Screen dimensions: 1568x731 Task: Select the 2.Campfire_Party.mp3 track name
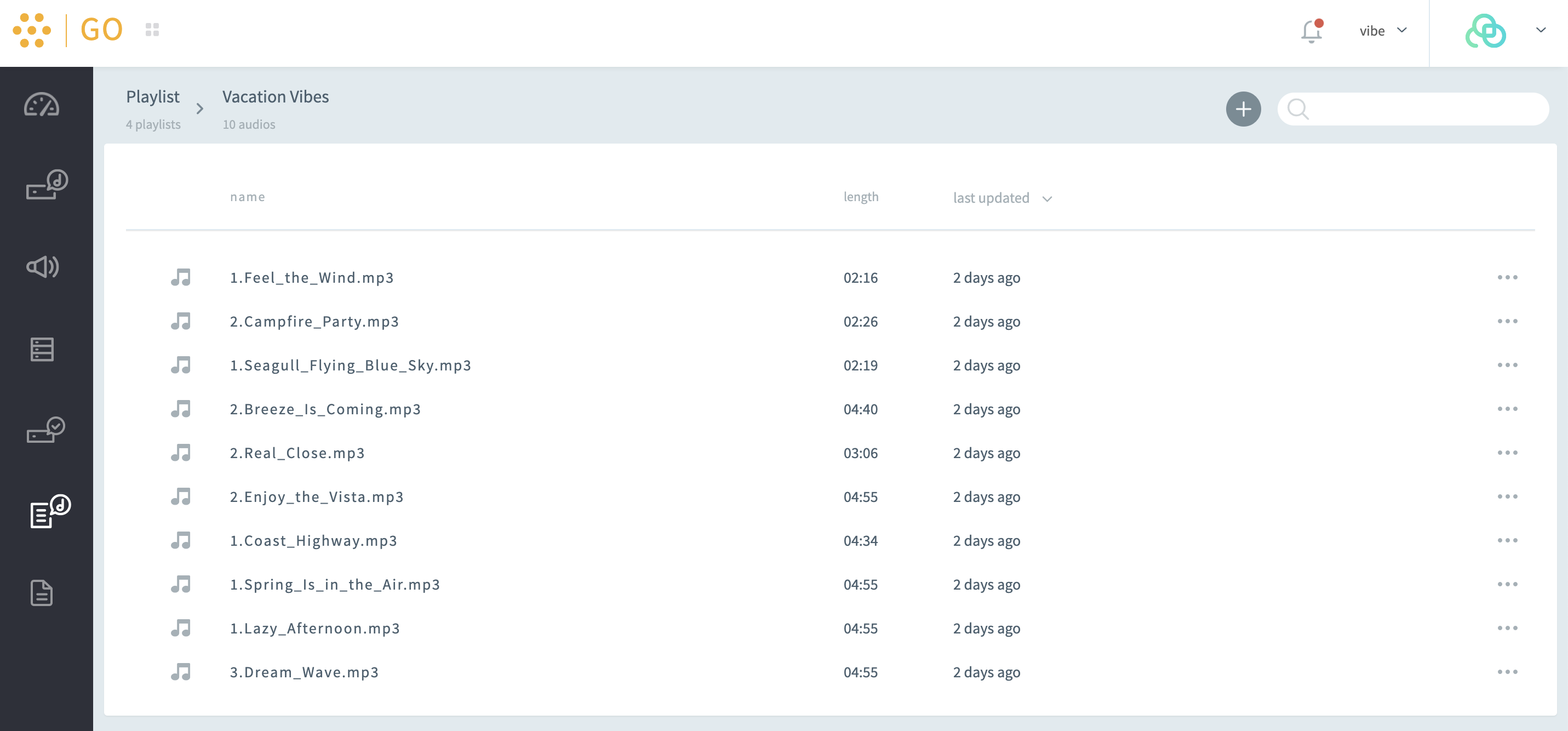coord(314,321)
